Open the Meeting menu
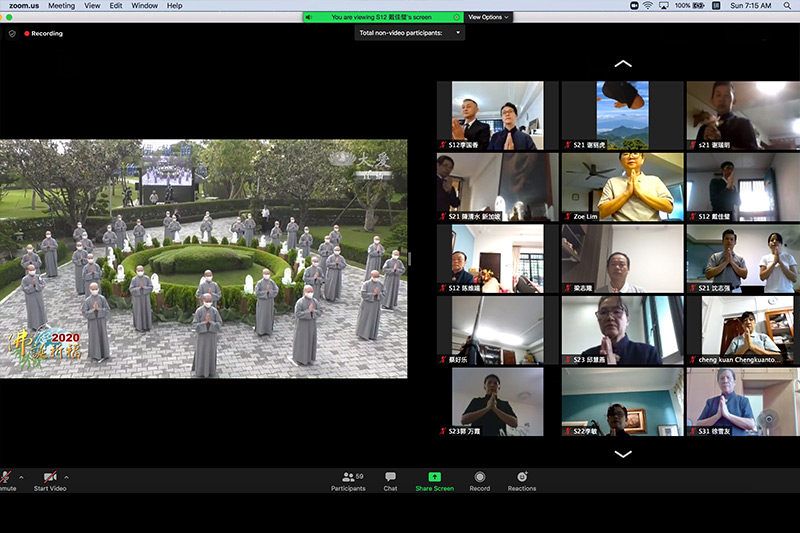800x533 pixels. [61, 5]
